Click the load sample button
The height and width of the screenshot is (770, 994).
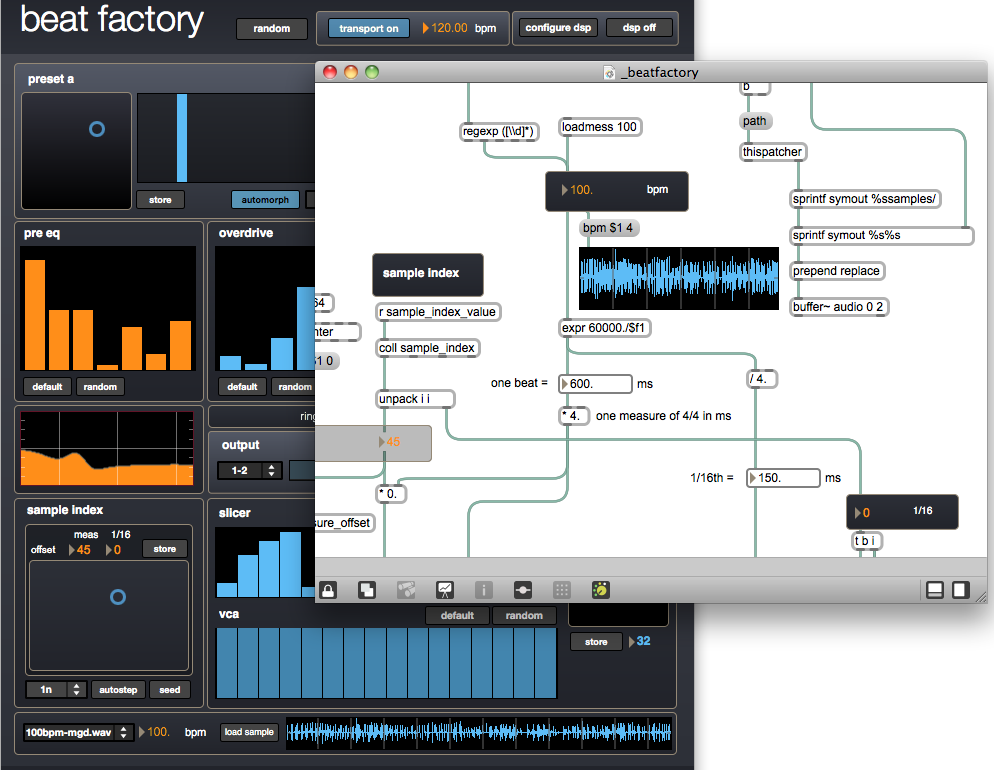[x=249, y=732]
